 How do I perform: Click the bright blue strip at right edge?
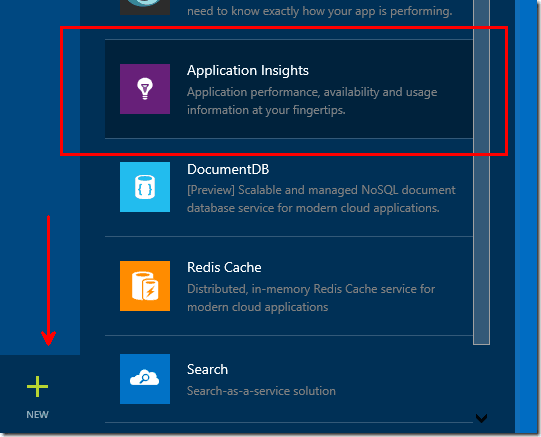coord(528,217)
